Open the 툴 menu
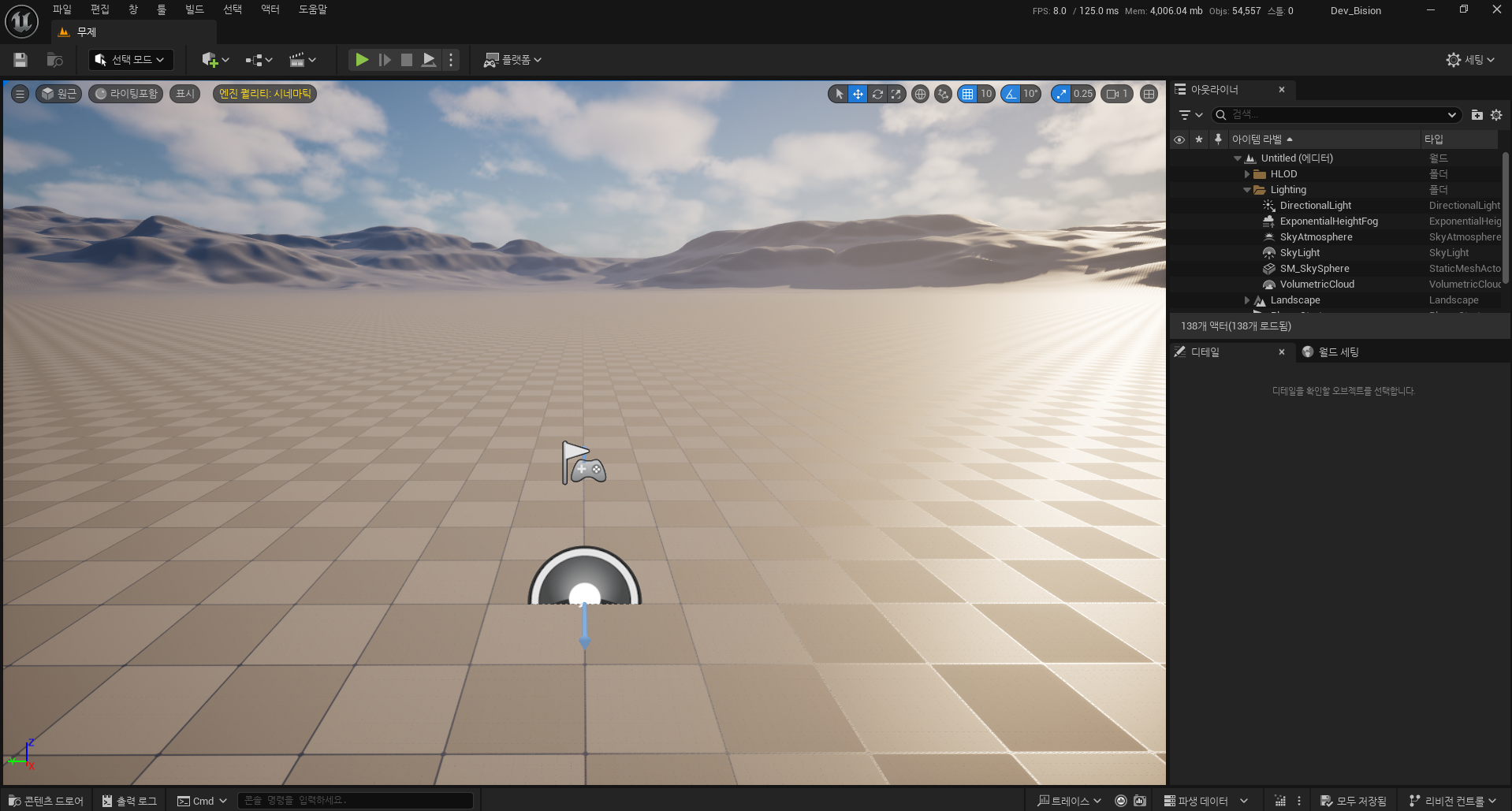This screenshot has width=1512, height=811. click(x=162, y=9)
